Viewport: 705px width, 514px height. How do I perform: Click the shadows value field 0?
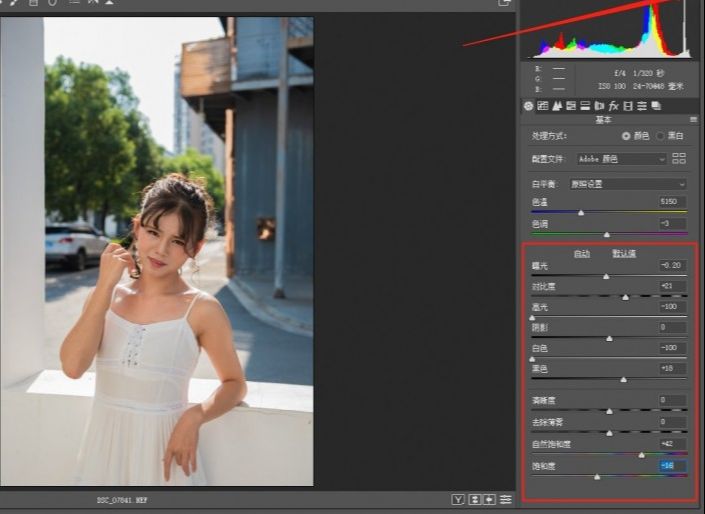click(x=672, y=327)
